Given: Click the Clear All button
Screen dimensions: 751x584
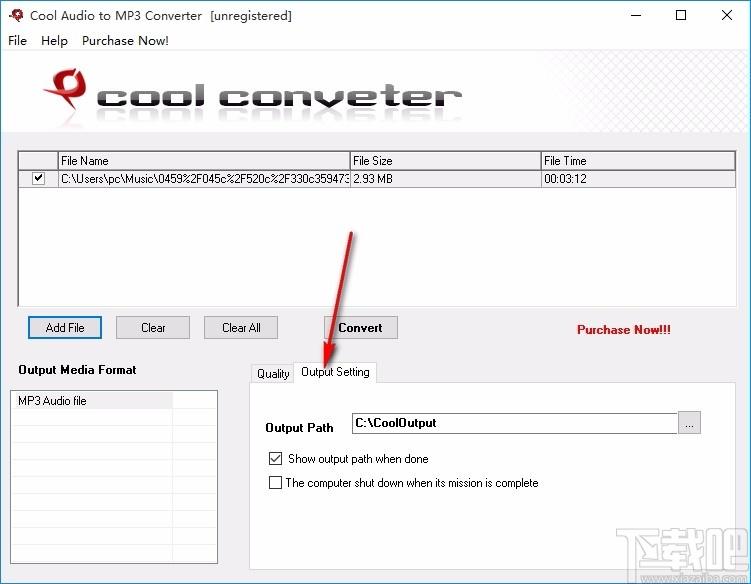Looking at the screenshot, I should (x=241, y=328).
